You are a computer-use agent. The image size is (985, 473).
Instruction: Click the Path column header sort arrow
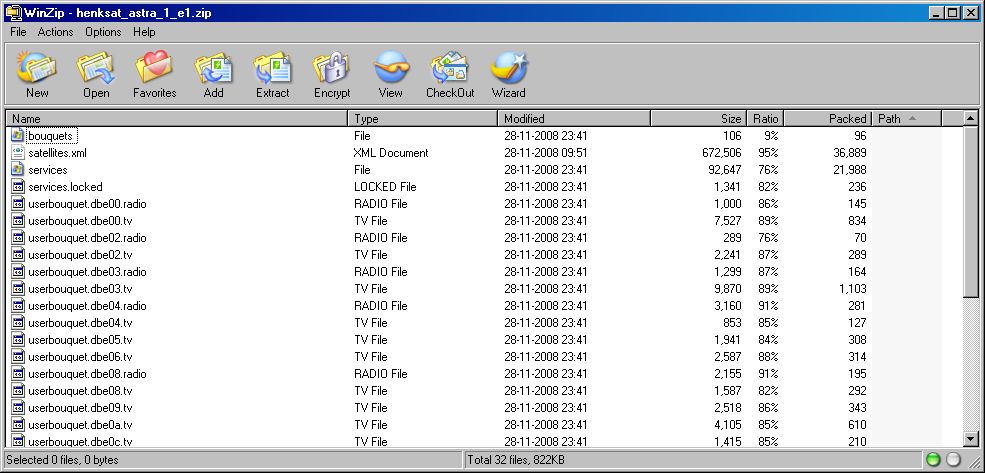[912, 118]
